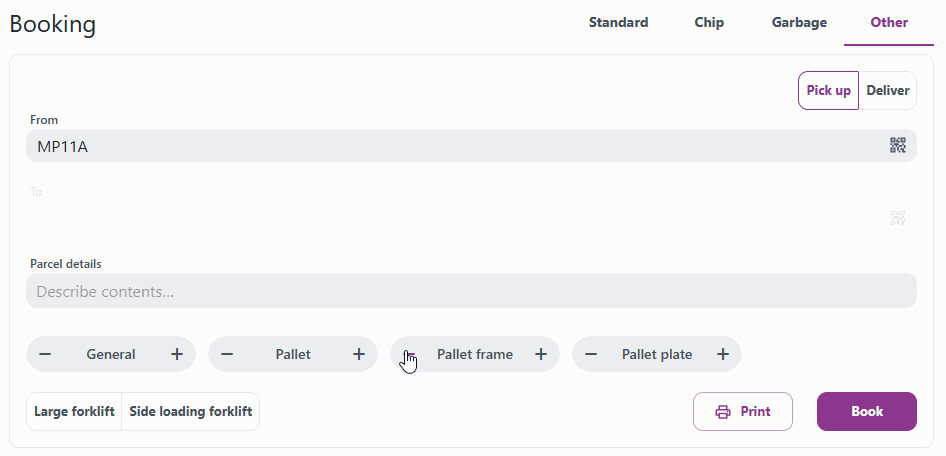Increase Pallet frame count
Viewport: 946px width, 456px height.
tap(541, 354)
